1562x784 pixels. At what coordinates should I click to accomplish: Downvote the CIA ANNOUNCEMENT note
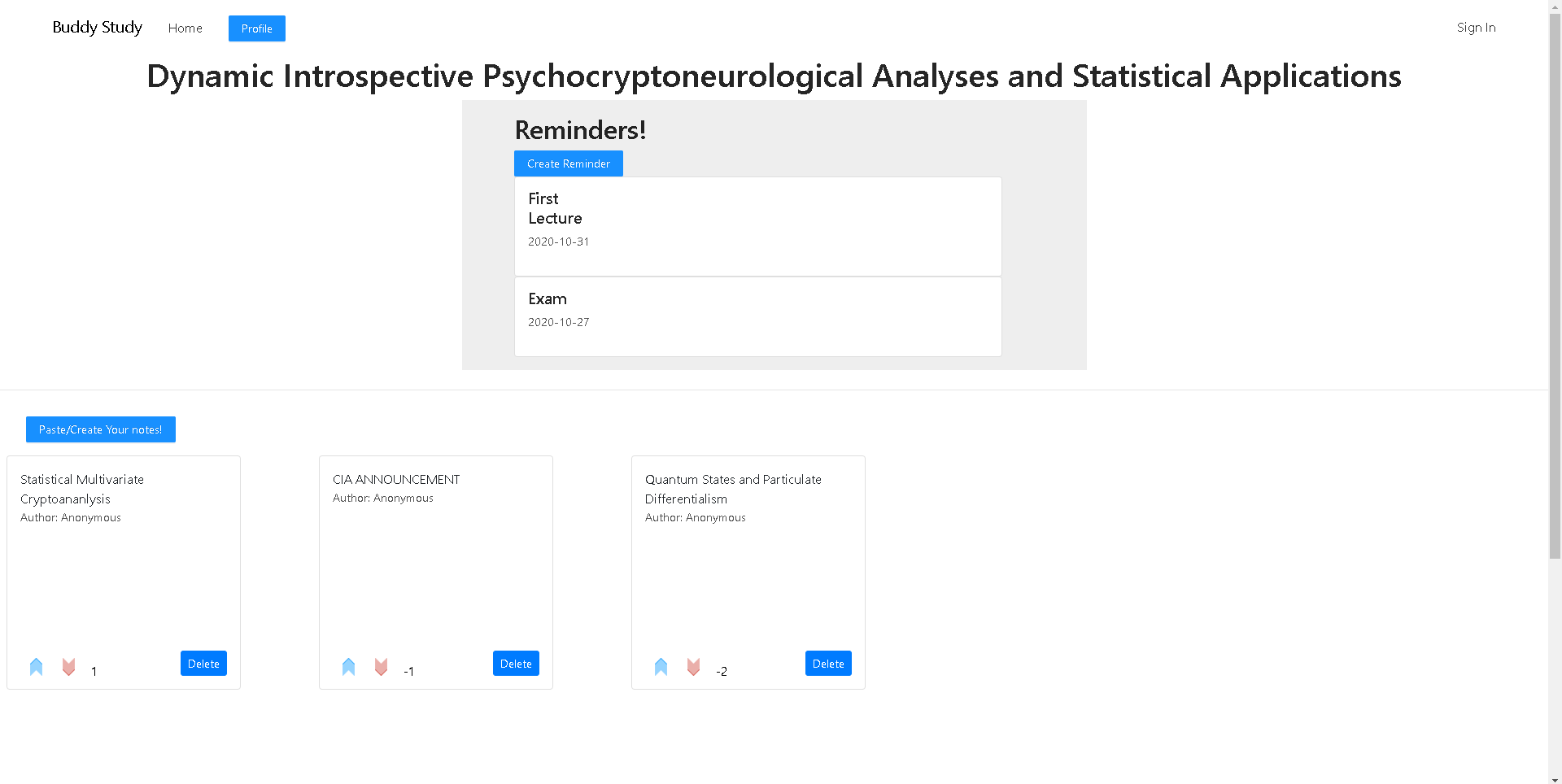coord(381,667)
